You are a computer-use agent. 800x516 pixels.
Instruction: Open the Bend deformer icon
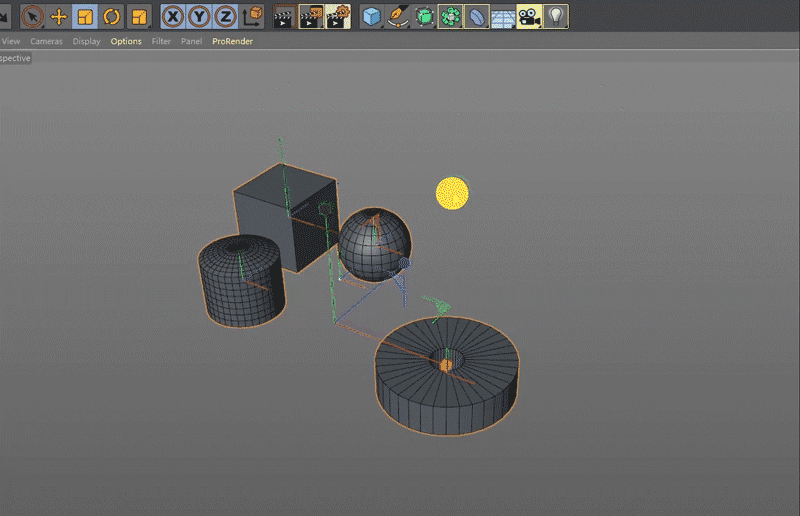click(477, 17)
